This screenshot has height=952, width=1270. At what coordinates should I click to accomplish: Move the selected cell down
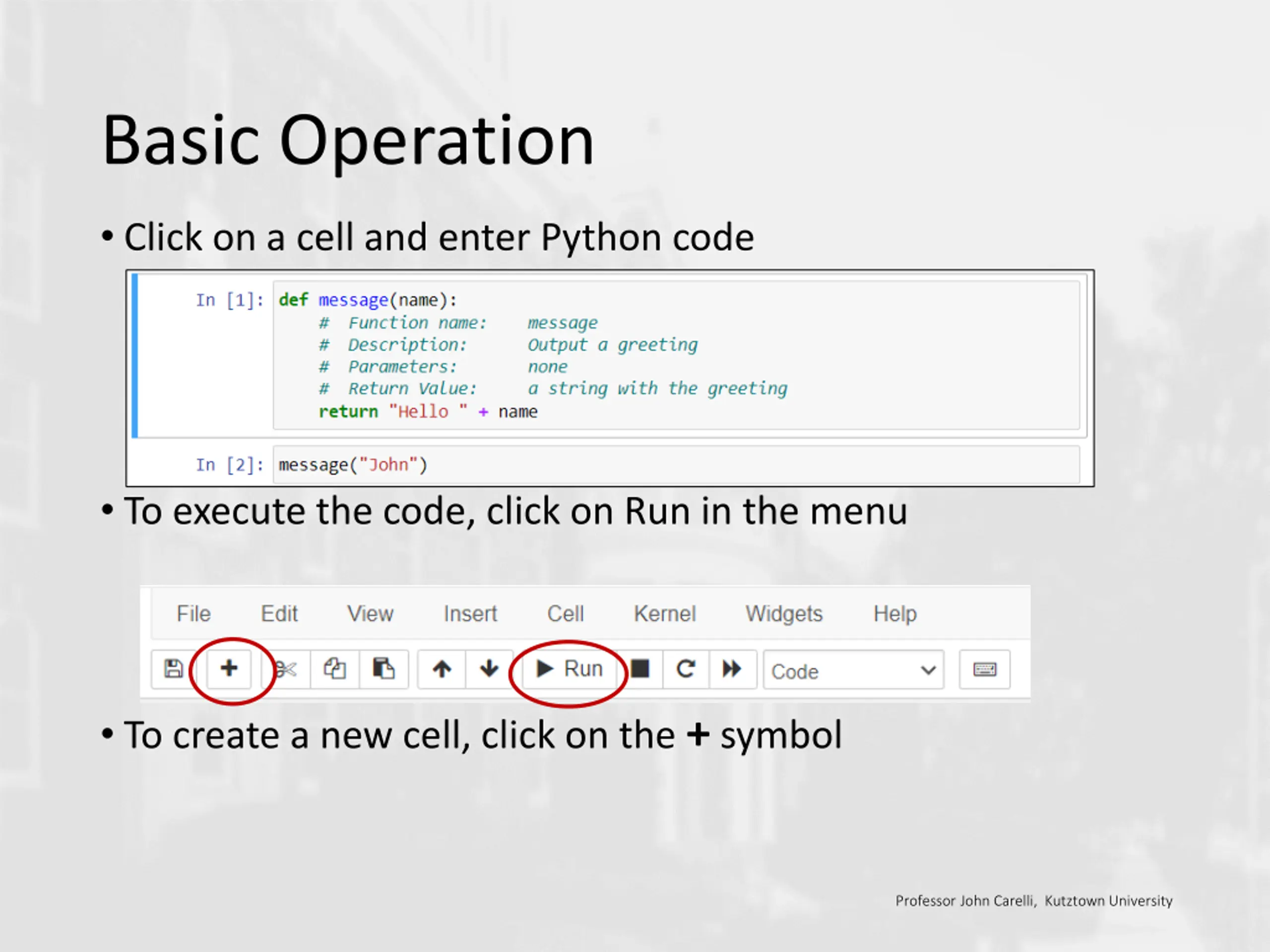489,669
